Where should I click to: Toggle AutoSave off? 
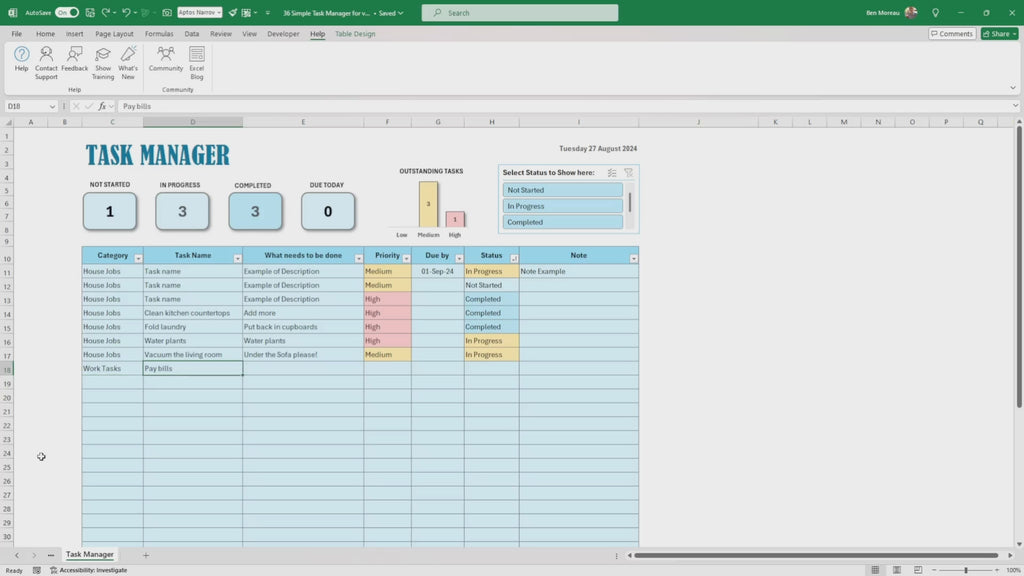coord(66,13)
